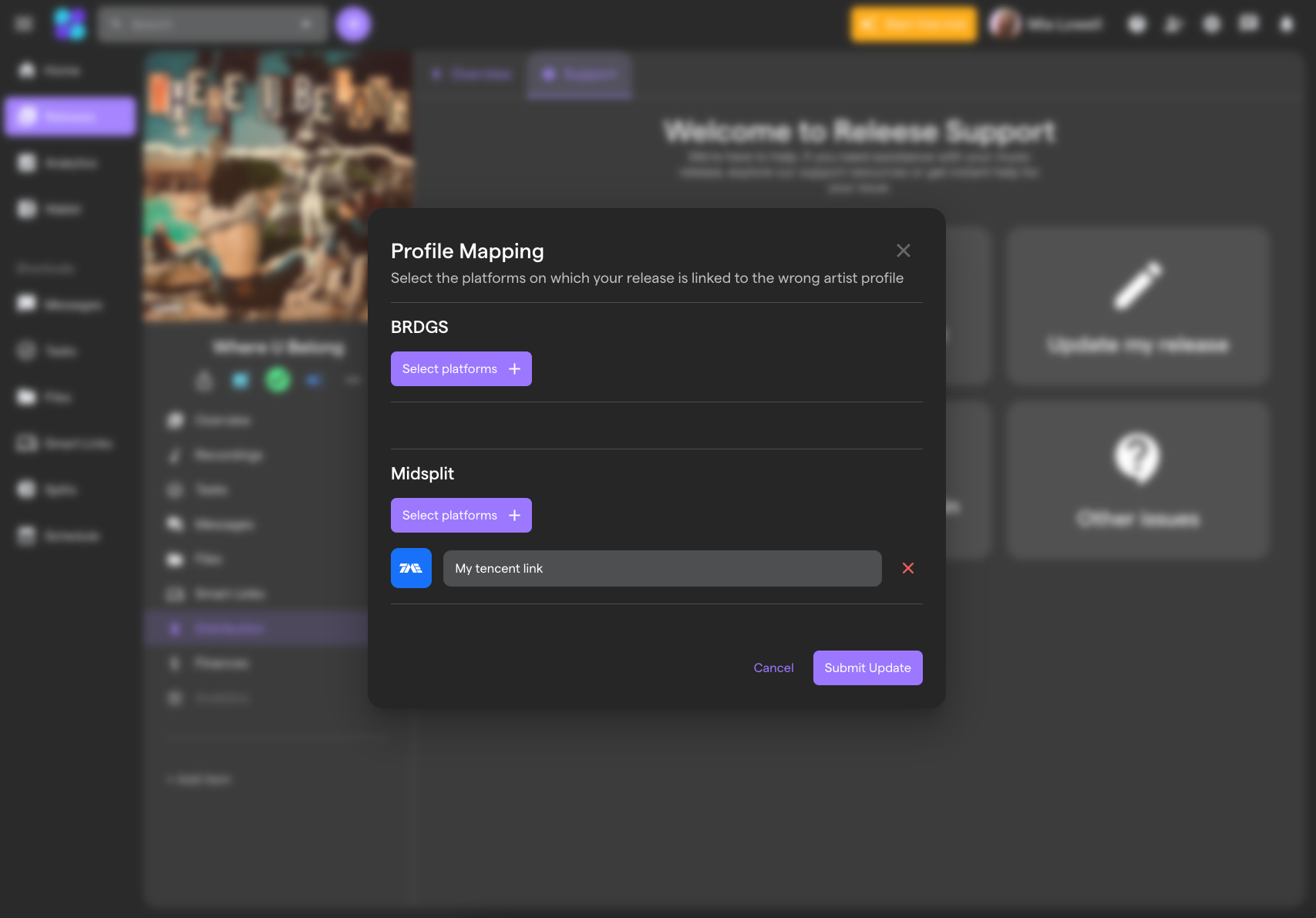
Task: Click the plus icon on Midsplit button
Action: pyautogui.click(x=515, y=516)
